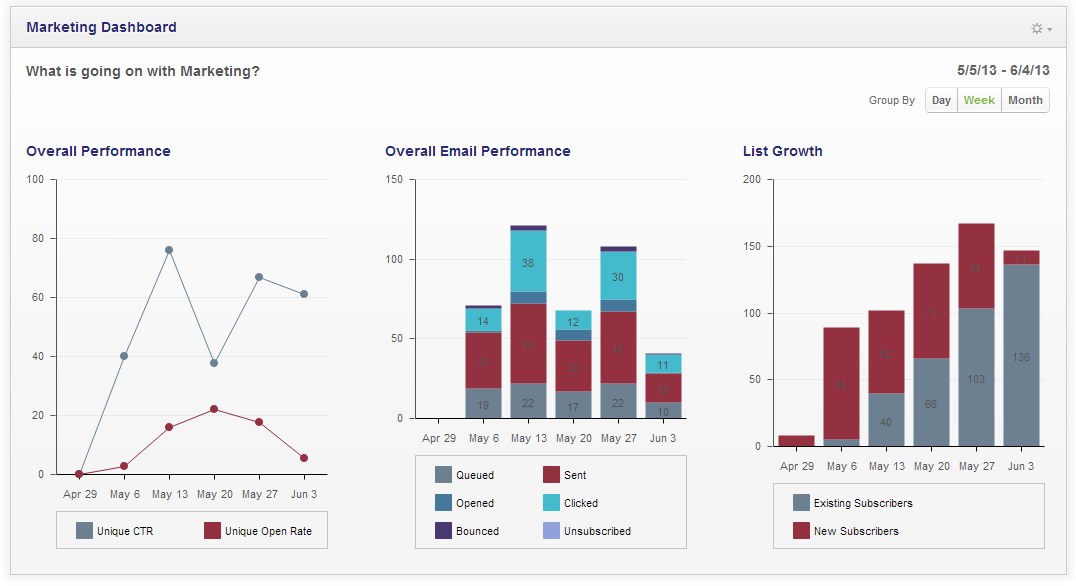Screen dimensions: 1076x586
Task: Select the Week grouping option
Action: (979, 100)
